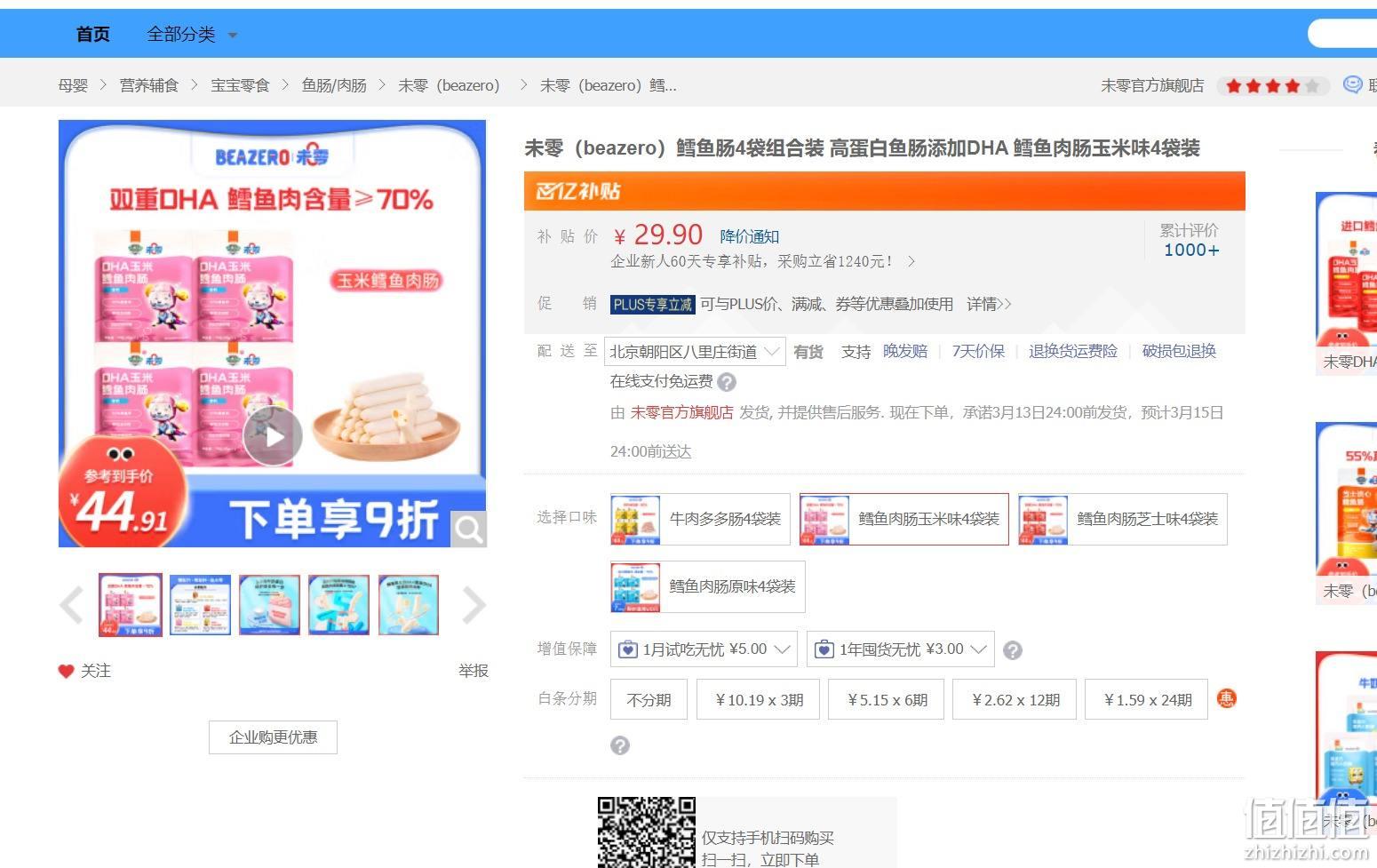Select flavor 鳕鱼肉肠芝士味4袋装
The height and width of the screenshot is (868, 1377).
coord(1123,519)
